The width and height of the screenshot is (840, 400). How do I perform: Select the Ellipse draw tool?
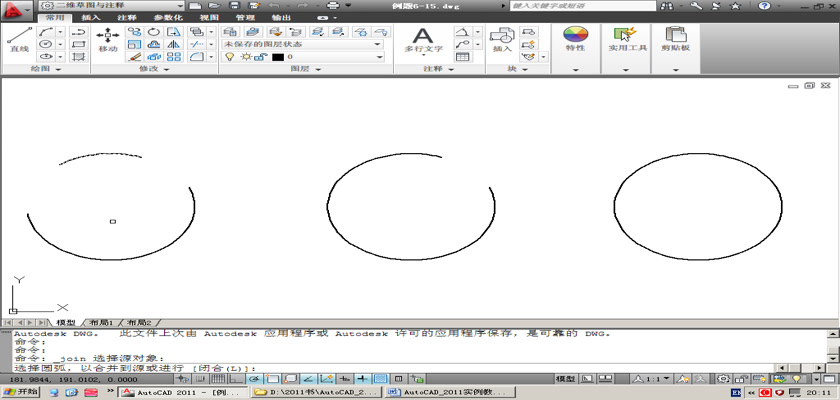[x=47, y=57]
